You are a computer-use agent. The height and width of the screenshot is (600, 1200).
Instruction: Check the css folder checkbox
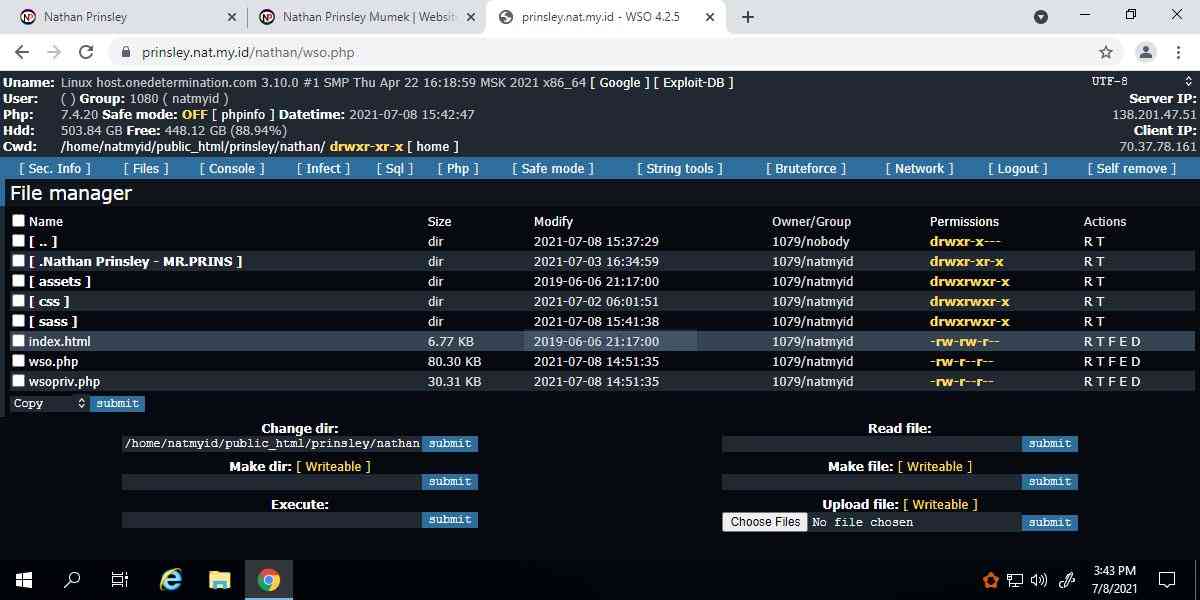pyautogui.click(x=18, y=301)
